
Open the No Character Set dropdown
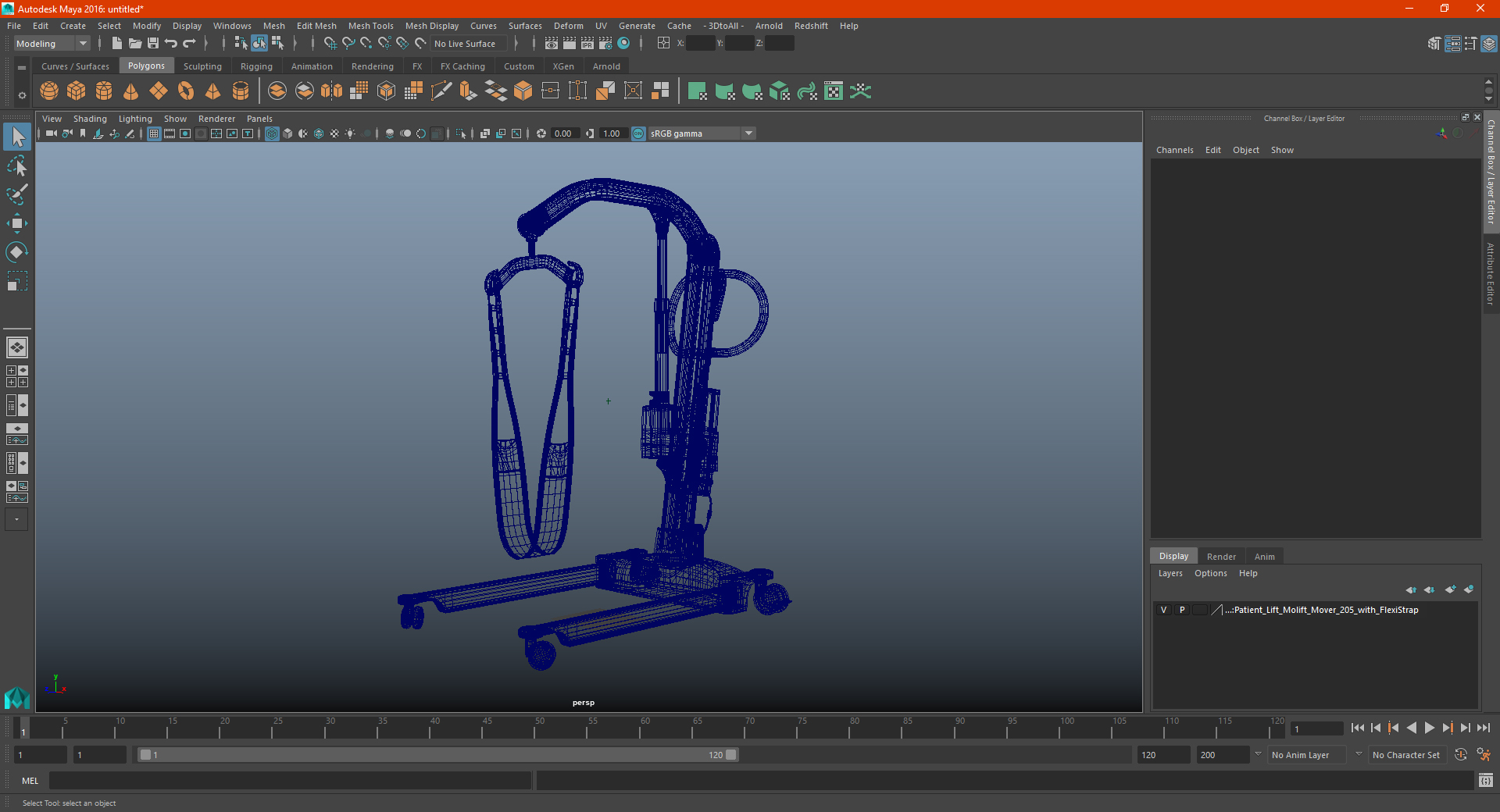(1408, 755)
